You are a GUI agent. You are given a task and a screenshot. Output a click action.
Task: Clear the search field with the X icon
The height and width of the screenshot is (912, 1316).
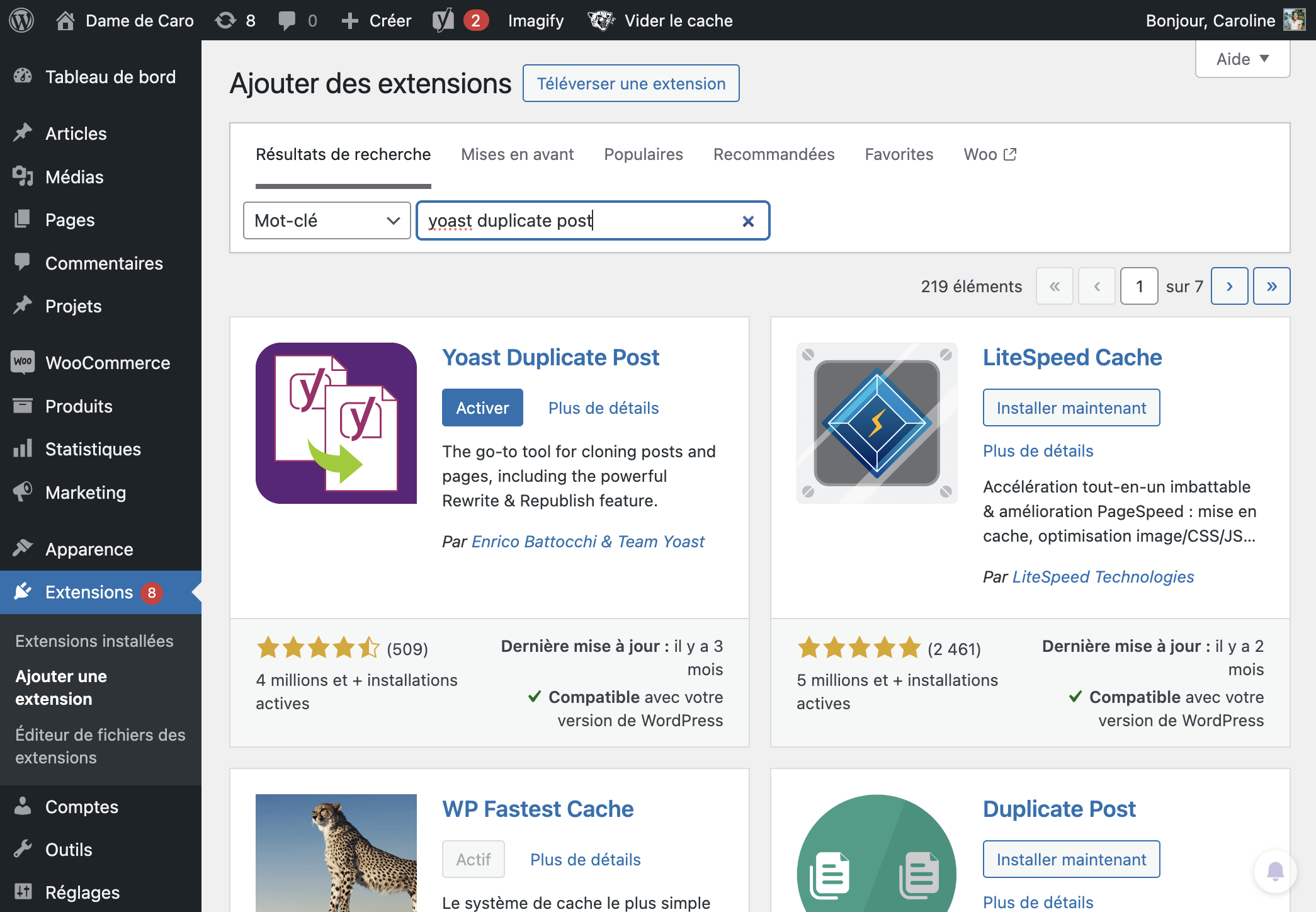click(748, 221)
